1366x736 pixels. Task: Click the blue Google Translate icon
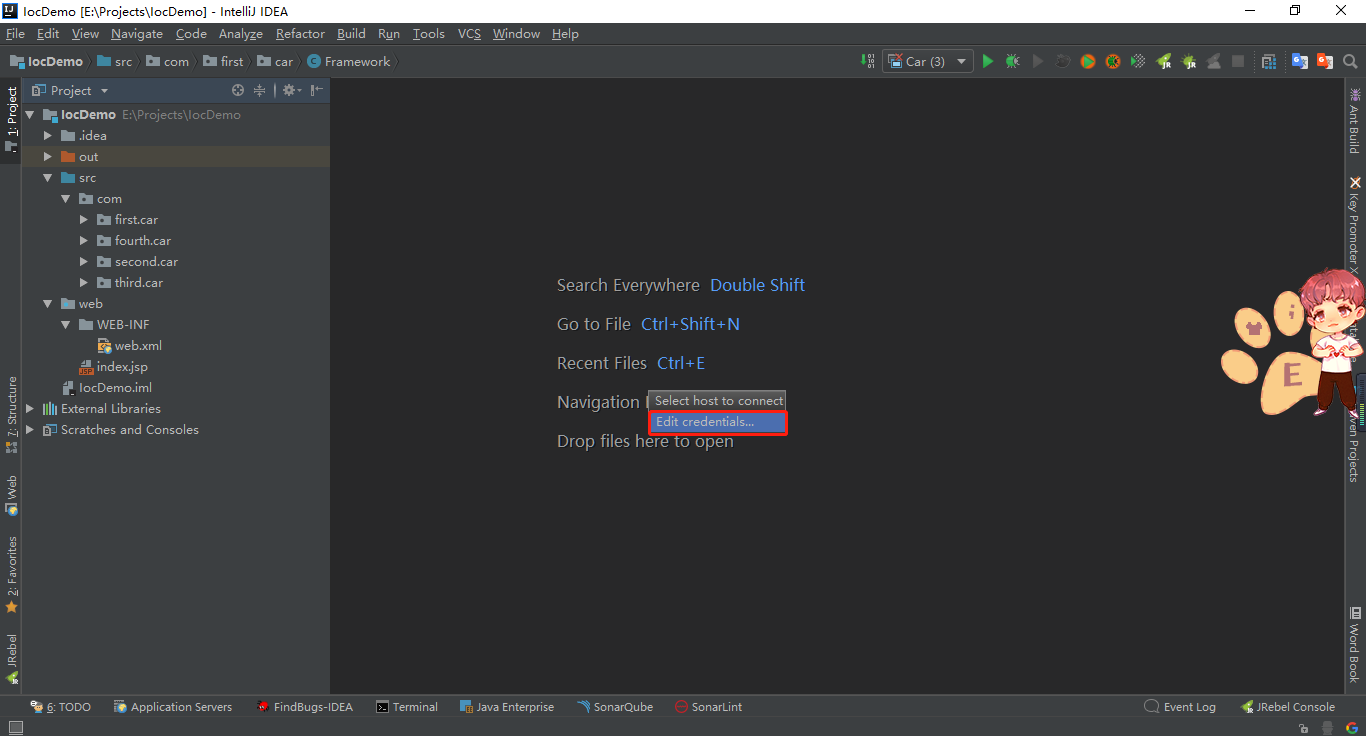(x=1300, y=61)
